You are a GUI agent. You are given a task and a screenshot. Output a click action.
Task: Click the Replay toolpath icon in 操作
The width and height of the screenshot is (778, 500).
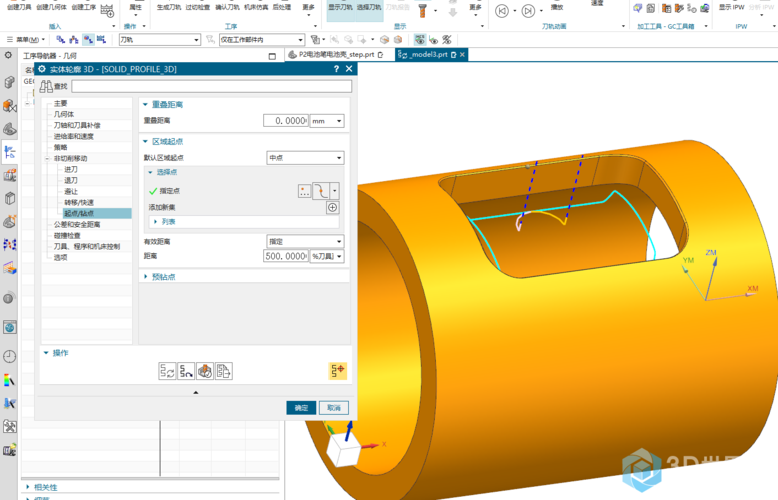pyautogui.click(x=186, y=371)
